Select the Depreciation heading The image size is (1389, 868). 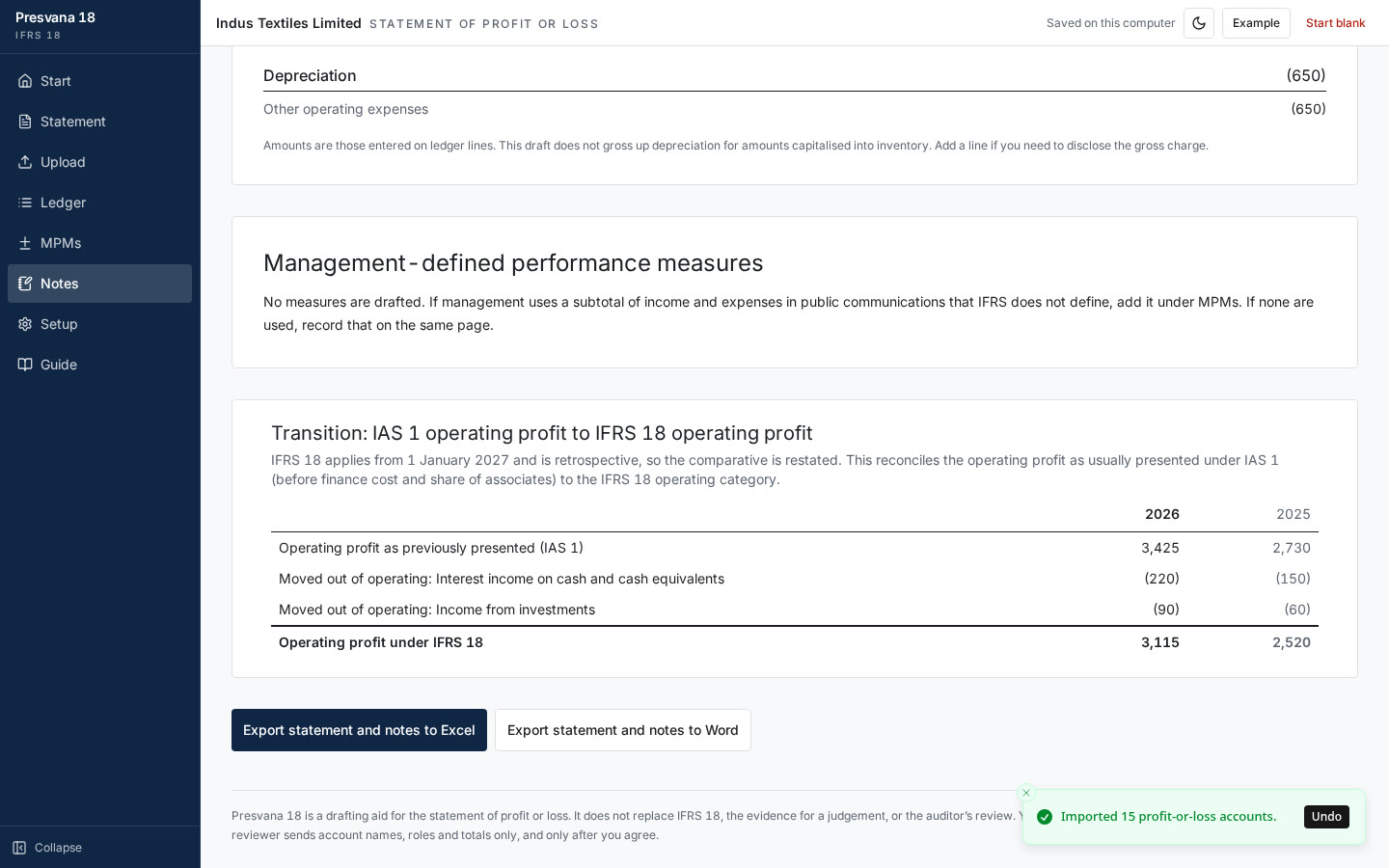tap(310, 75)
